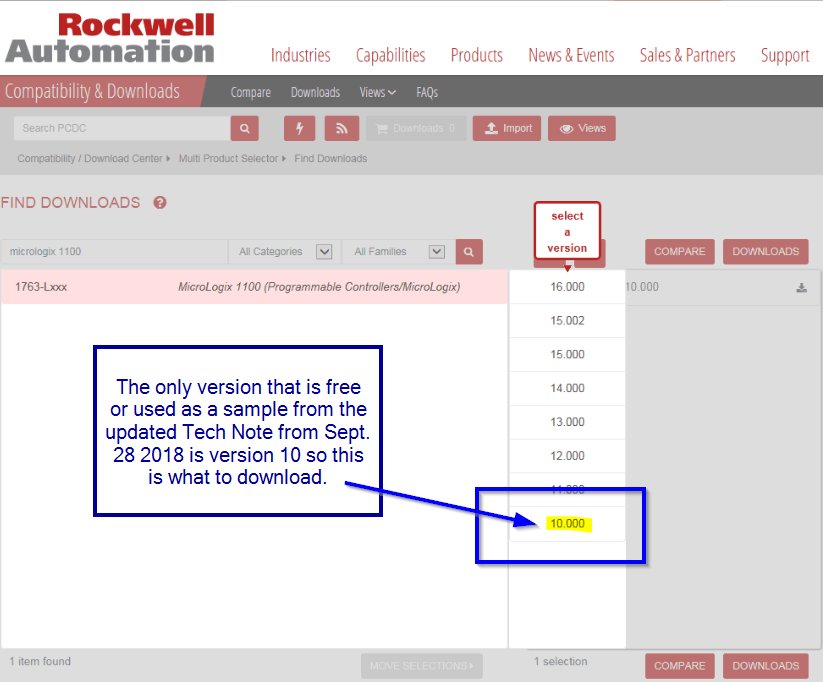Open Sales & Partners navigation menu
823x682 pixels.
[x=687, y=55]
